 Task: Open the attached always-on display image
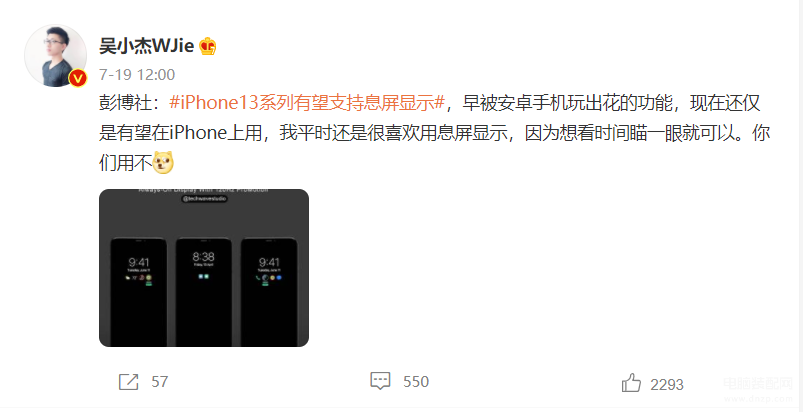pyautogui.click(x=204, y=268)
